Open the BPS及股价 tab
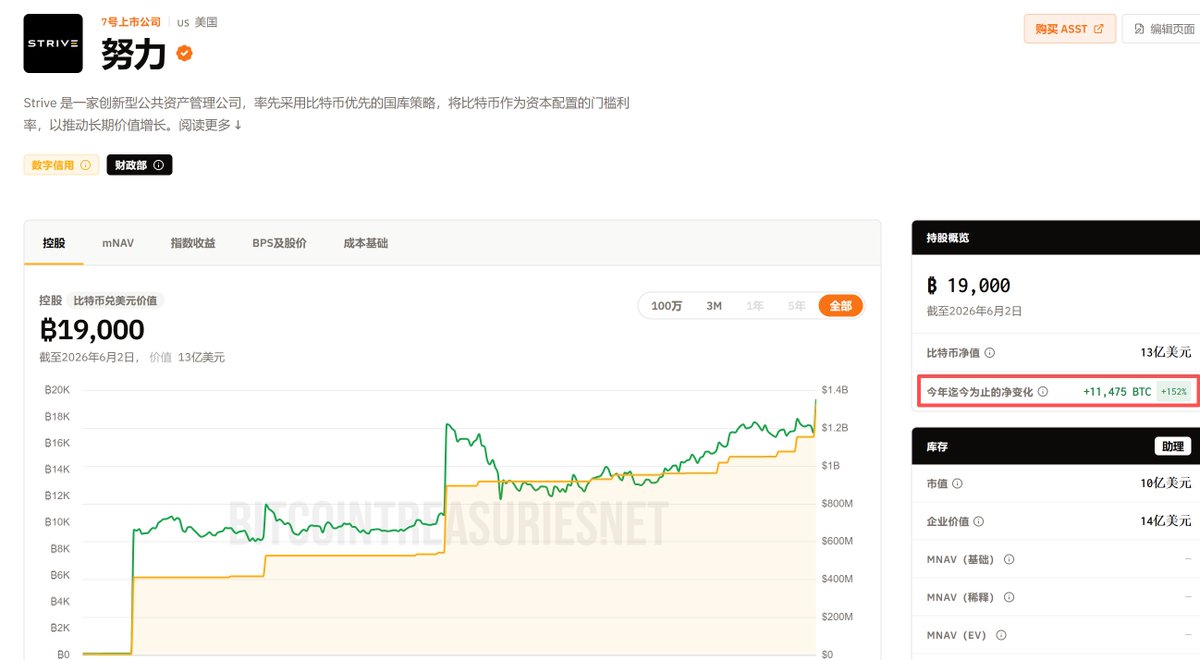Screen dimensions: 1200x660 click(279, 243)
